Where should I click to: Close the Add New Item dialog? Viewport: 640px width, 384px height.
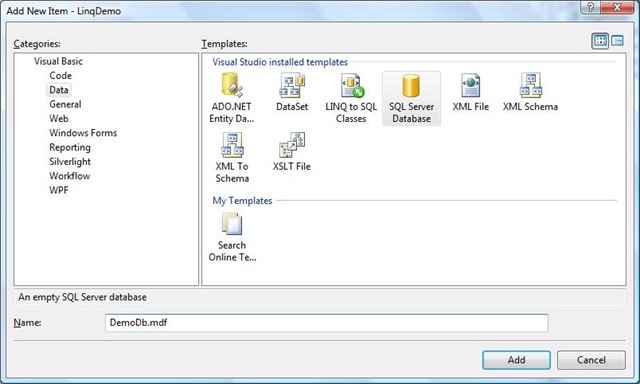click(x=616, y=7)
